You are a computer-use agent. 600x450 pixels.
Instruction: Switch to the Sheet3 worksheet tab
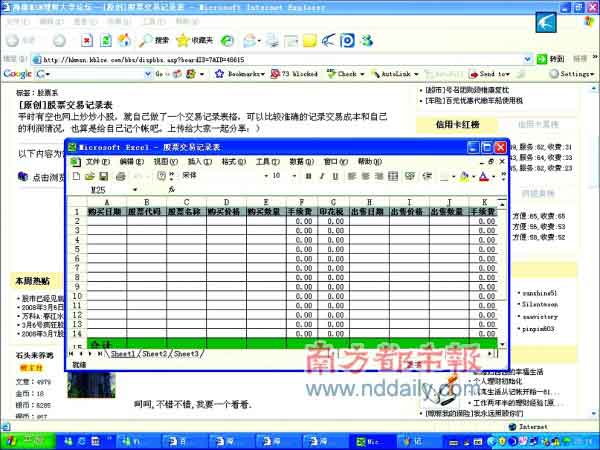tap(187, 354)
